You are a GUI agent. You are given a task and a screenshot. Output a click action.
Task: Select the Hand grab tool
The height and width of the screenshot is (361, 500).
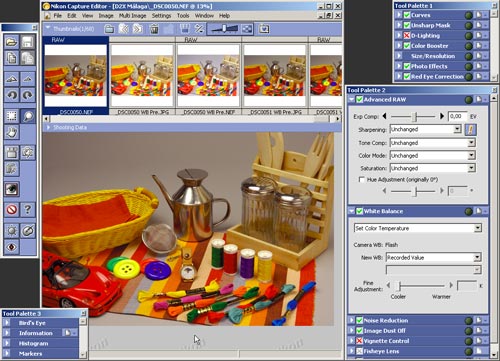point(11,132)
